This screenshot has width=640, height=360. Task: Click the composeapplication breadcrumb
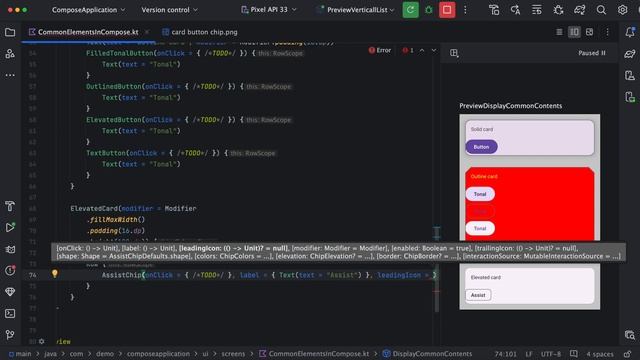(x=158, y=354)
